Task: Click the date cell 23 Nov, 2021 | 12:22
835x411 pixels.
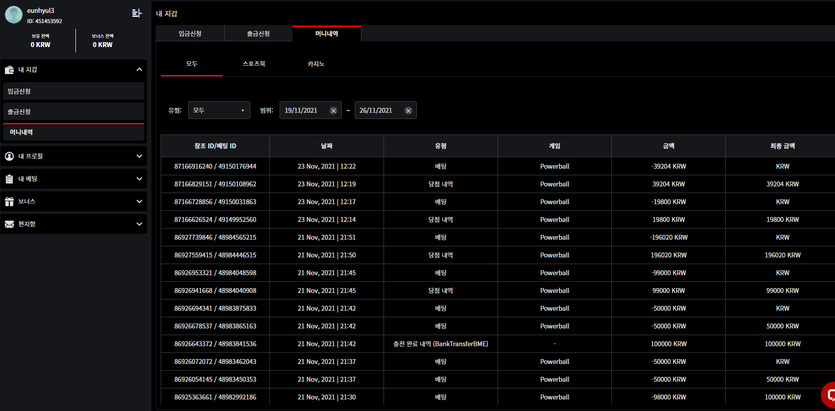Action: pos(326,166)
